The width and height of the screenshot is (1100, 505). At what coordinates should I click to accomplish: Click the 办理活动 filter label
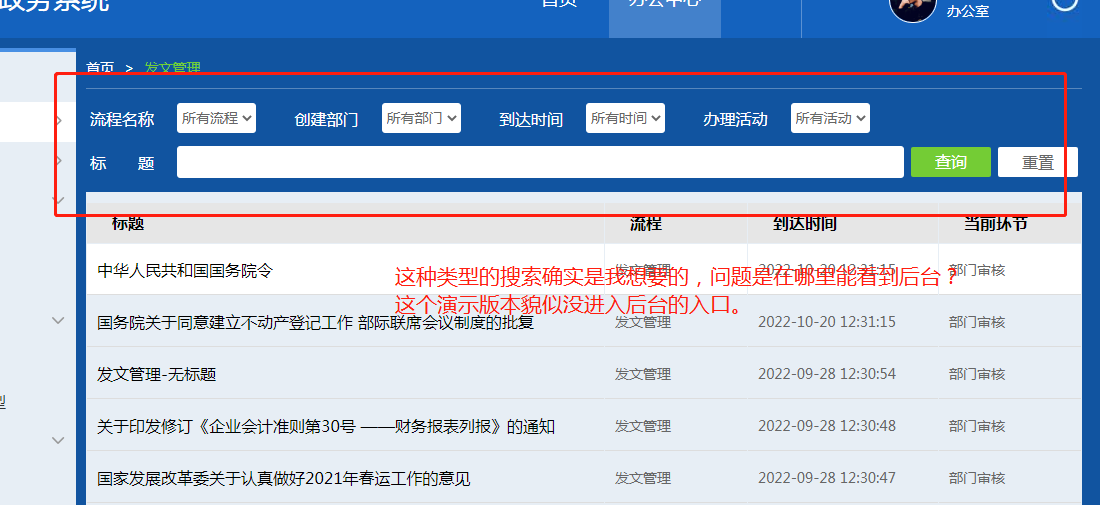click(735, 119)
